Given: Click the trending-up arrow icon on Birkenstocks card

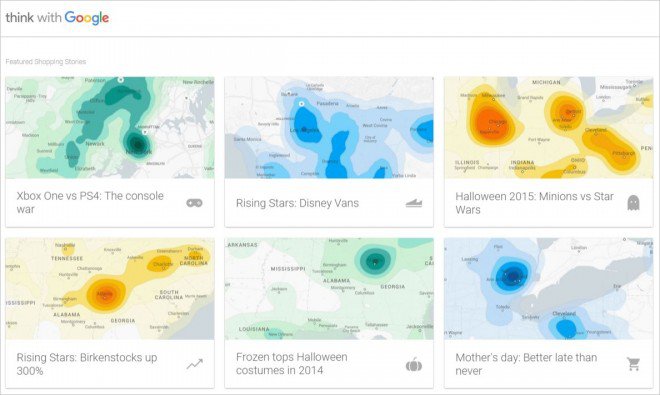Looking at the screenshot, I should 194,364.
